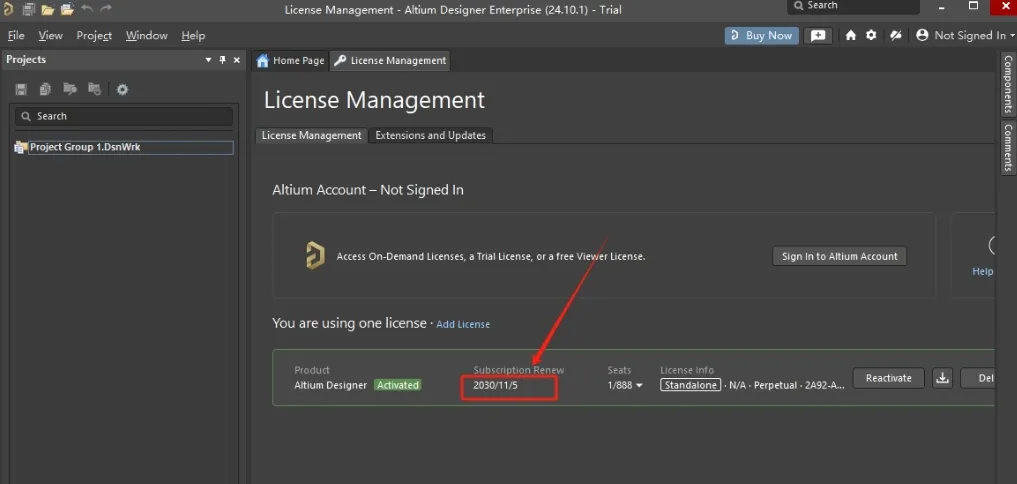Click the Open Project folder icon
The image size is (1017, 484).
point(67,9)
